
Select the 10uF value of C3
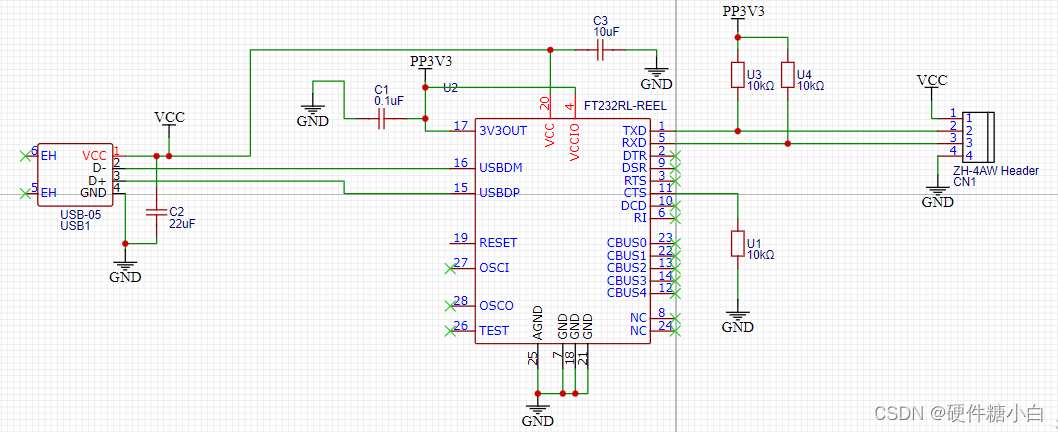[x=607, y=32]
